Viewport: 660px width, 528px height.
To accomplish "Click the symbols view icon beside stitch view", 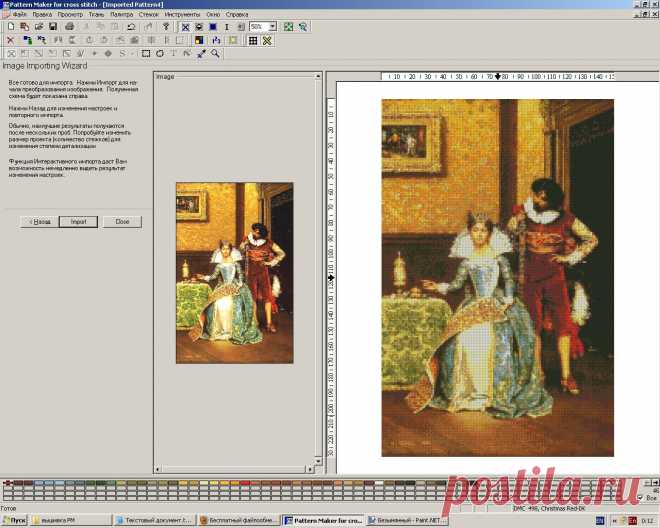I will (199, 27).
